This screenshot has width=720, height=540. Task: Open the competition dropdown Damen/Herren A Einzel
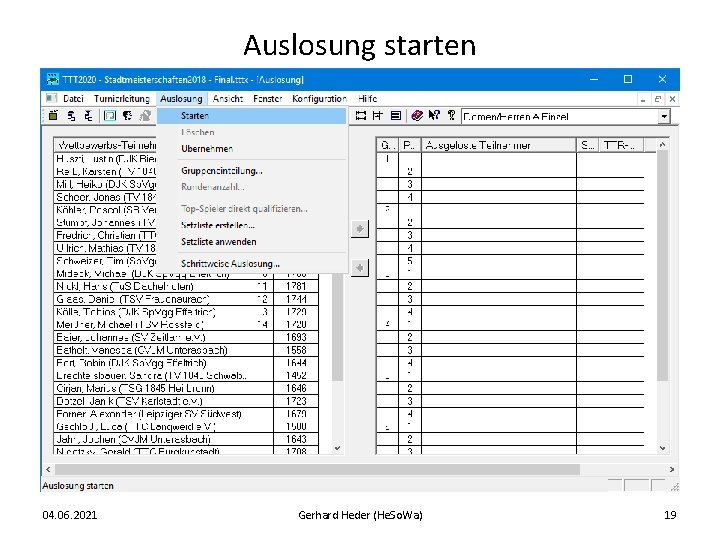[x=664, y=117]
